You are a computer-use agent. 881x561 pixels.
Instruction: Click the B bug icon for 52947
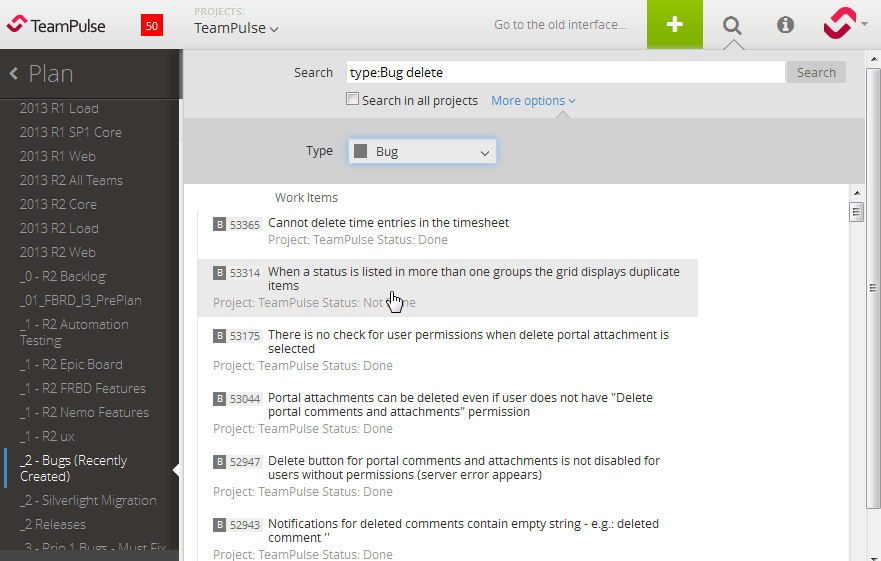coord(219,462)
